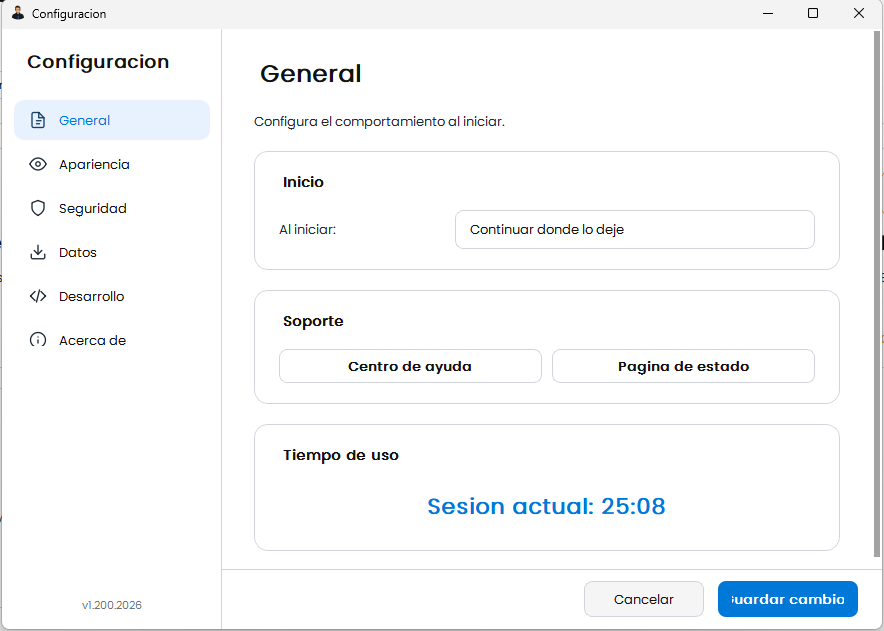Image resolution: width=884 pixels, height=631 pixels.
Task: Open the Pagina de estado
Action: pos(683,366)
